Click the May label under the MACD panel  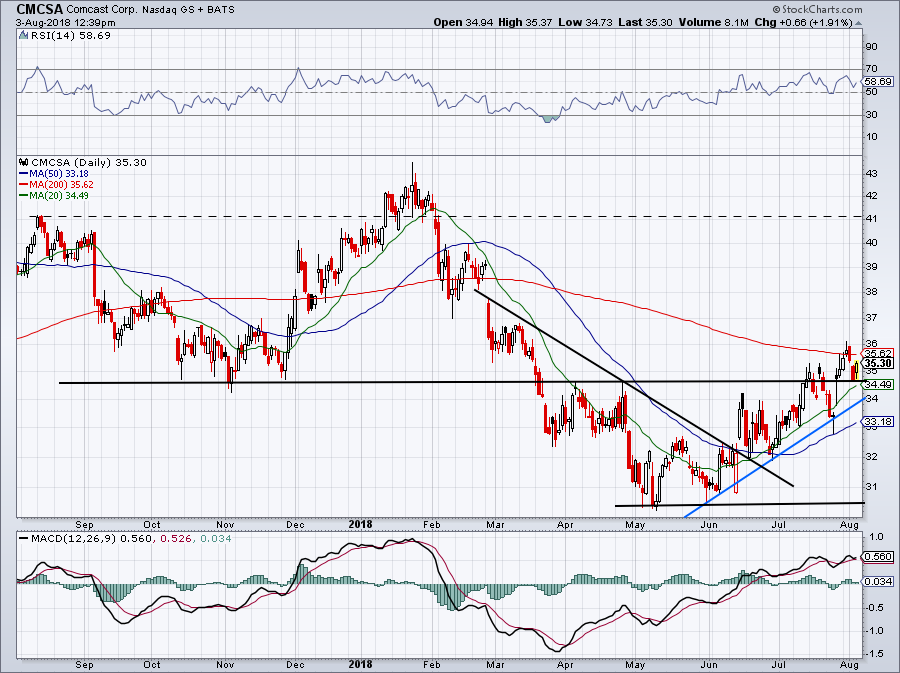pos(635,666)
